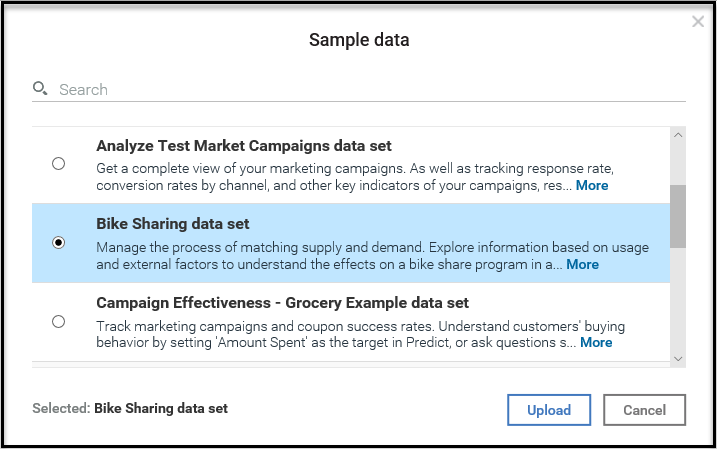Click Bike Sharing data set title
Viewport: 717px width, 449px height.
click(x=173, y=224)
